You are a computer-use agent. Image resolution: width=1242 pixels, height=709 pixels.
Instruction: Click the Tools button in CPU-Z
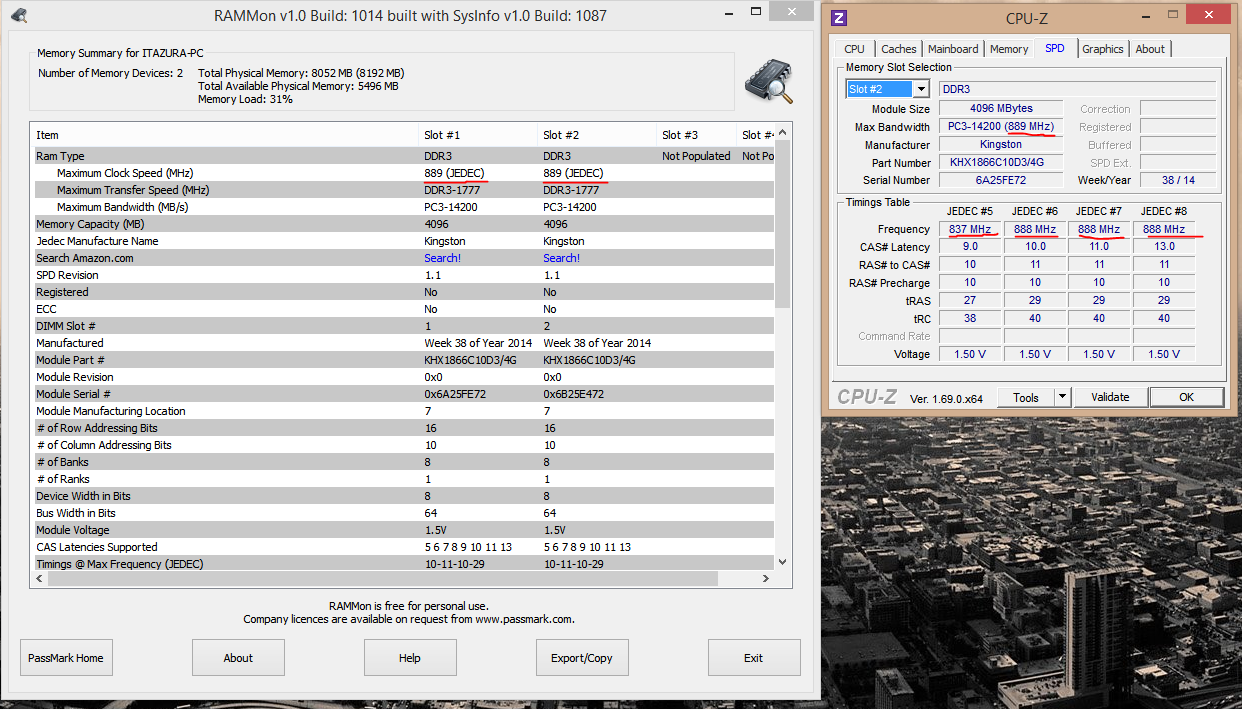tap(1026, 397)
